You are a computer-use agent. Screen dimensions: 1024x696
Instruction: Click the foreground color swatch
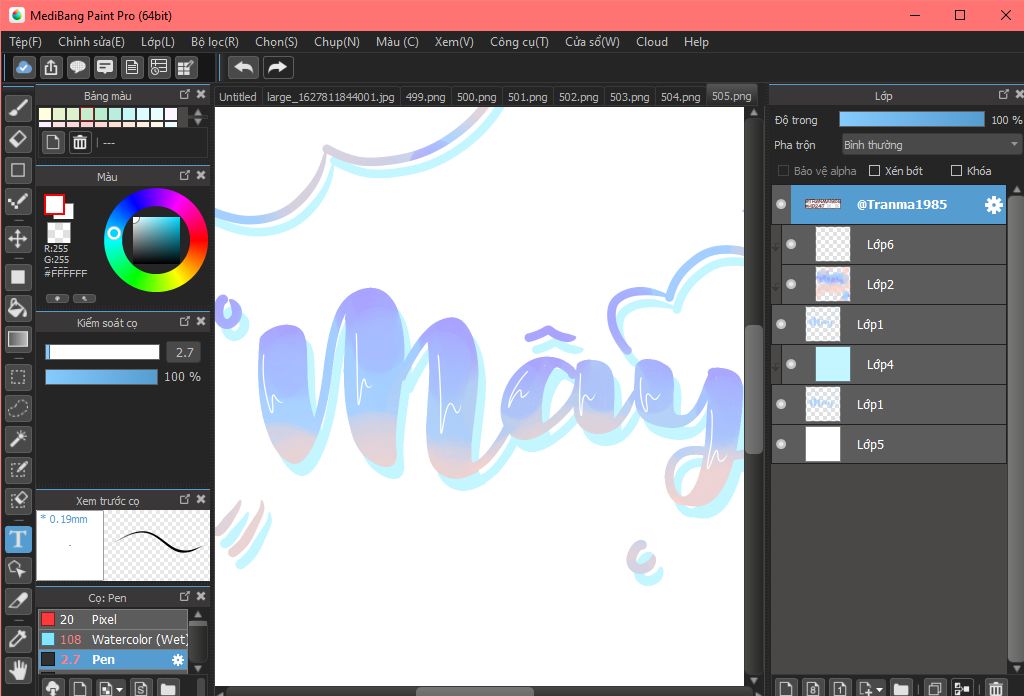tap(54, 204)
